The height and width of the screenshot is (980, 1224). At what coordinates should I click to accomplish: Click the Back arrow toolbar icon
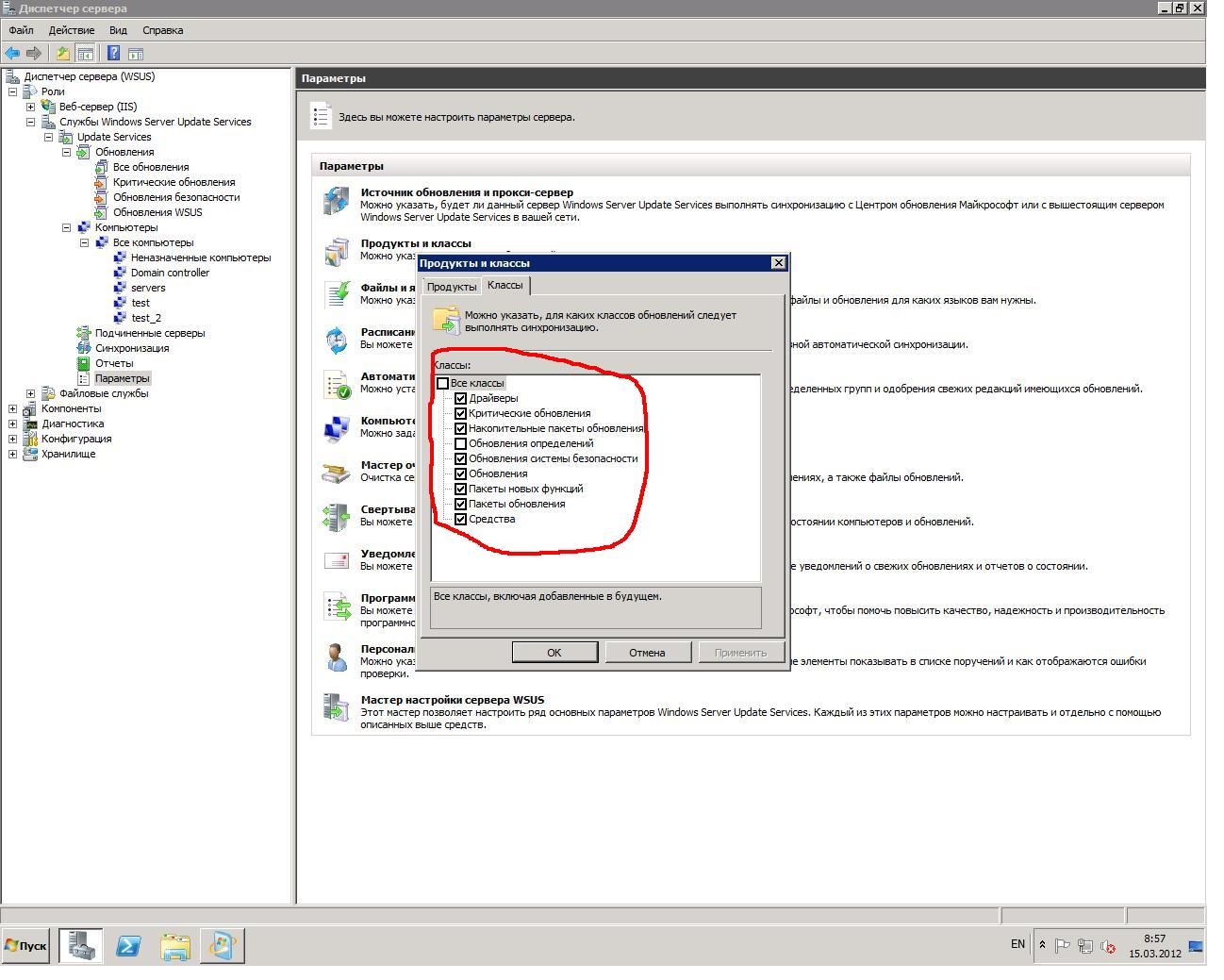point(12,54)
